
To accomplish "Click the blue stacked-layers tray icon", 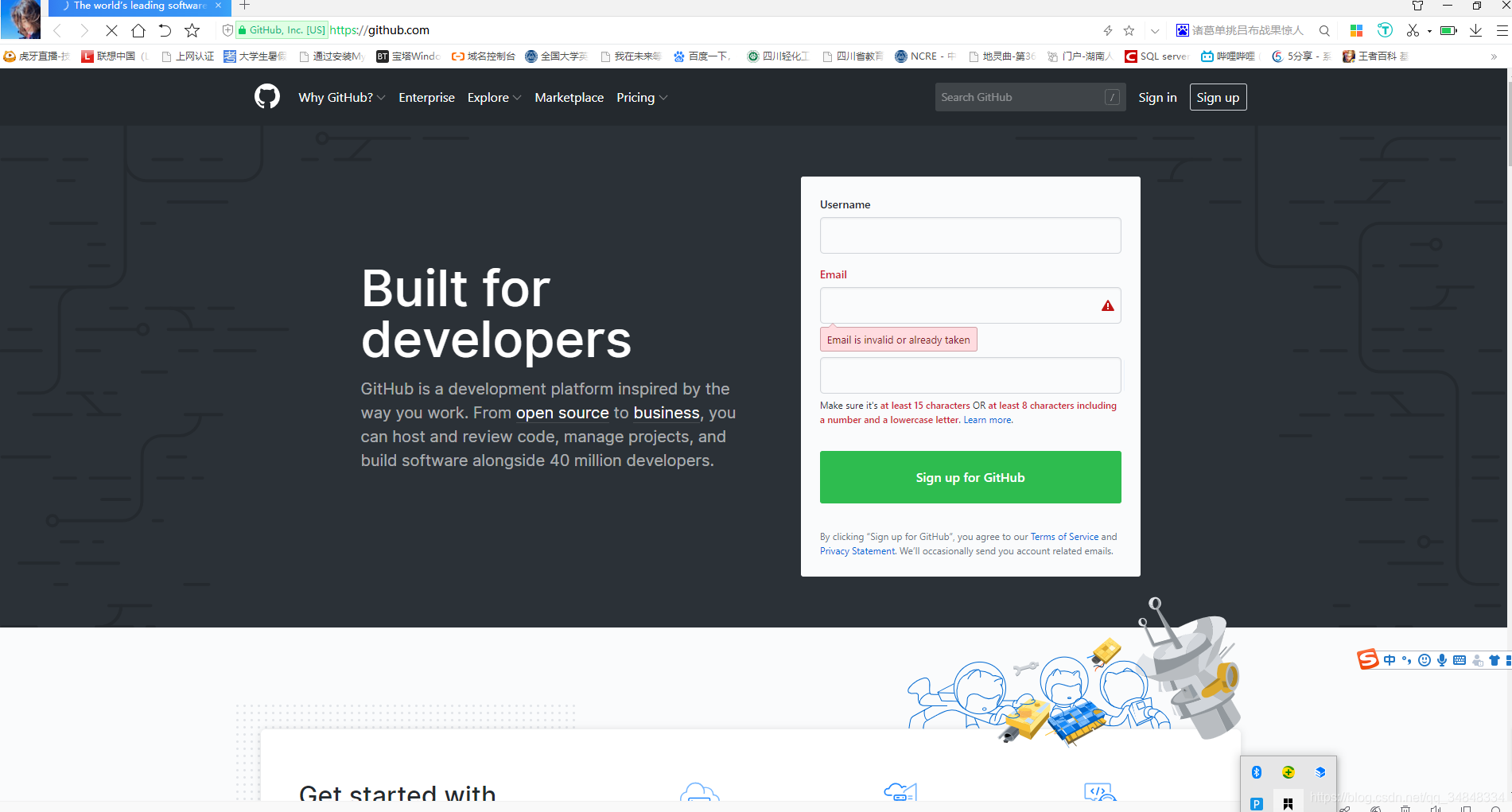I will pos(1320,772).
